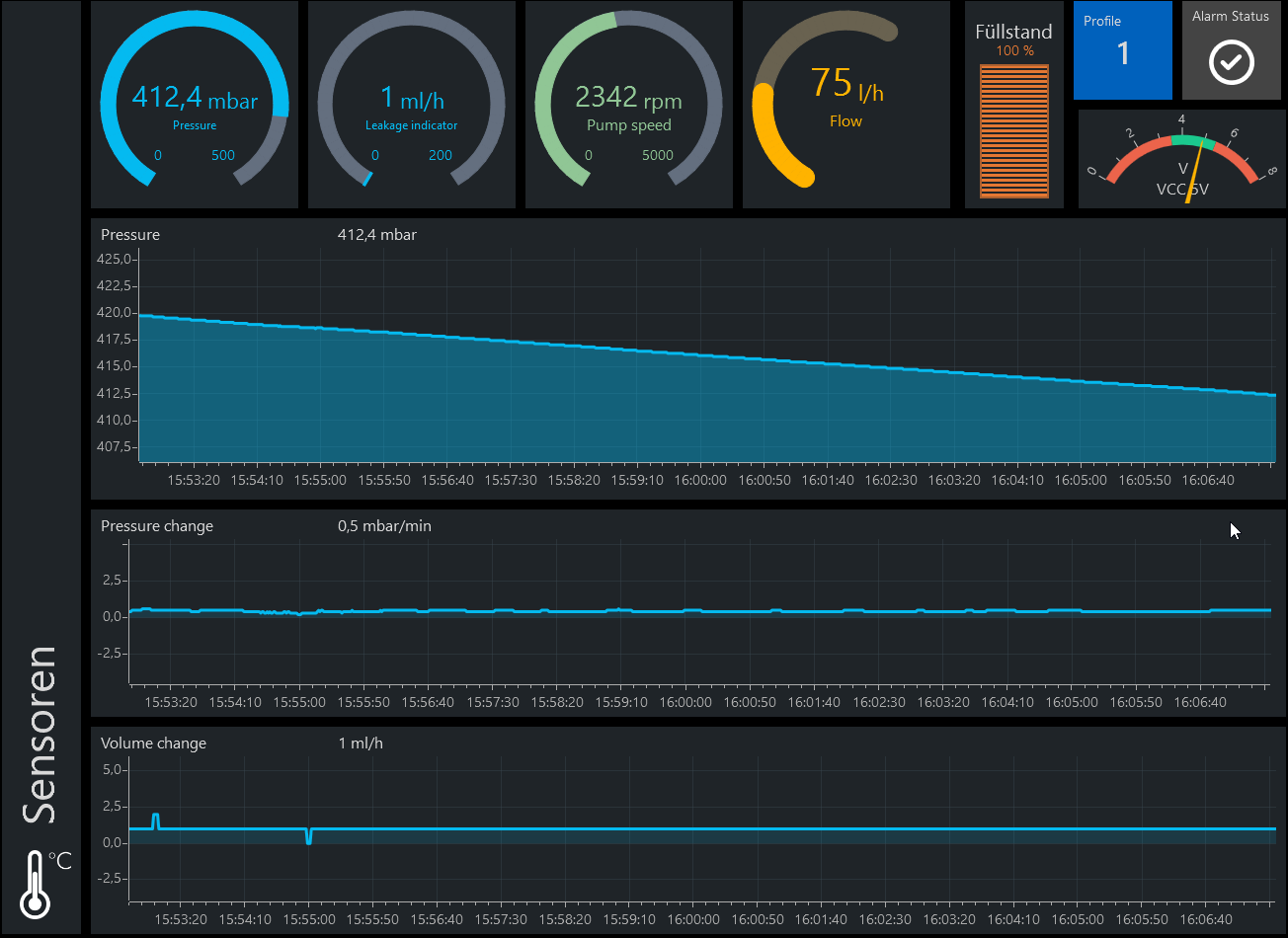Click the Pressure change chart title
This screenshot has width=1288, height=938.
tap(157, 526)
